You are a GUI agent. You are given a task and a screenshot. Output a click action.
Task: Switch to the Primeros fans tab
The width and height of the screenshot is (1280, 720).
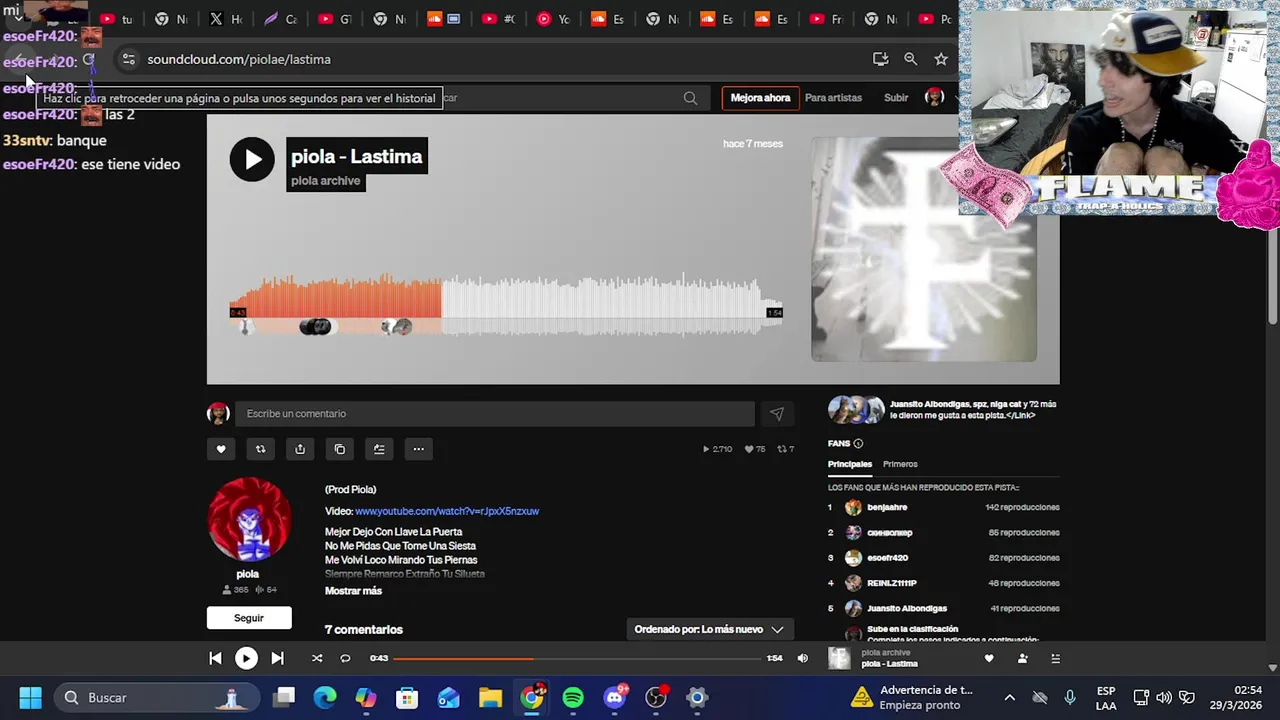(900, 464)
